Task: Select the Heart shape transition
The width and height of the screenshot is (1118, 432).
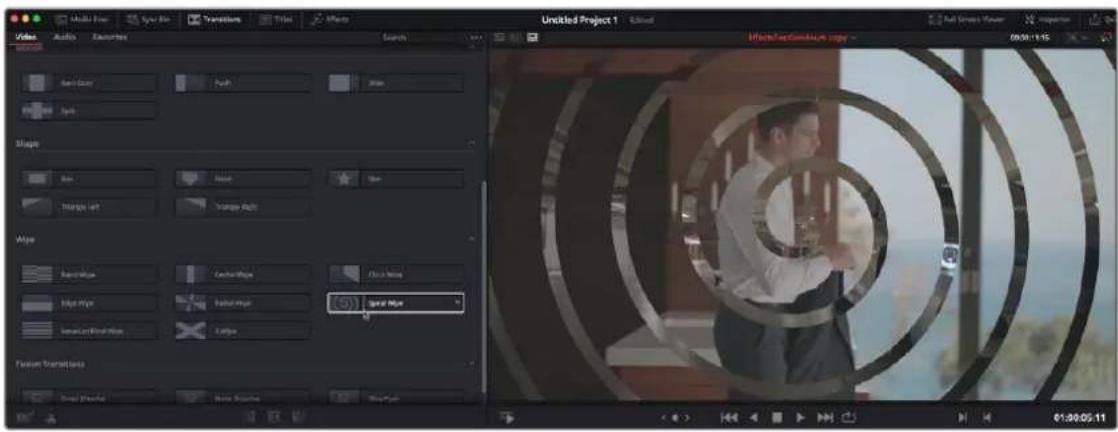Action: pos(242,178)
